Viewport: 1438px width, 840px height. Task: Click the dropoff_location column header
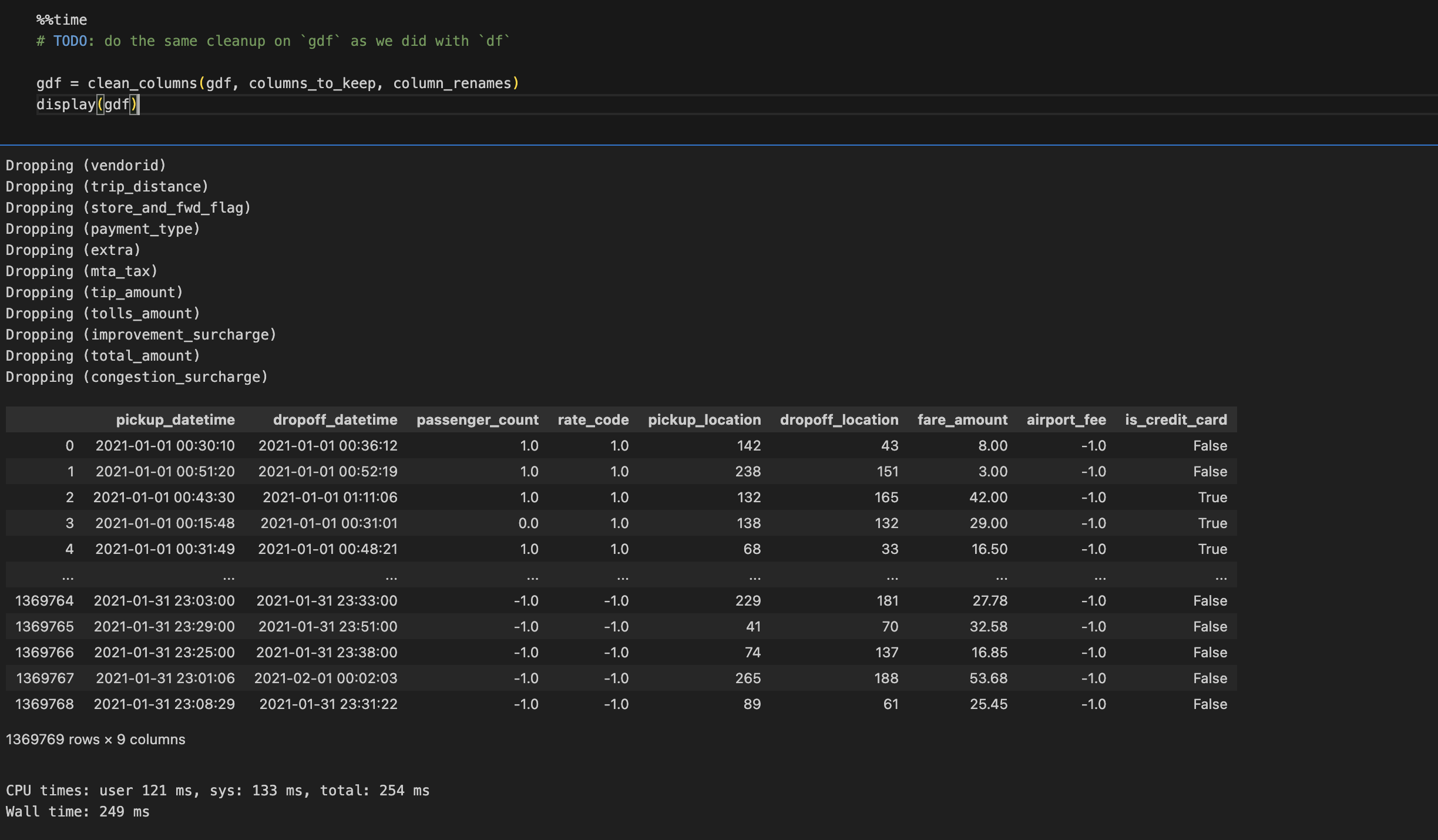pos(839,419)
